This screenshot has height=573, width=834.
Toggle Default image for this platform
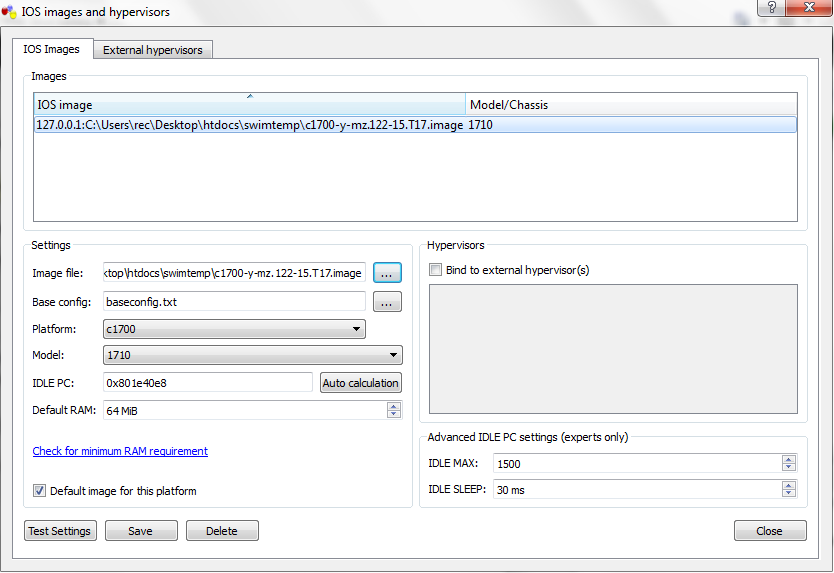click(x=39, y=491)
